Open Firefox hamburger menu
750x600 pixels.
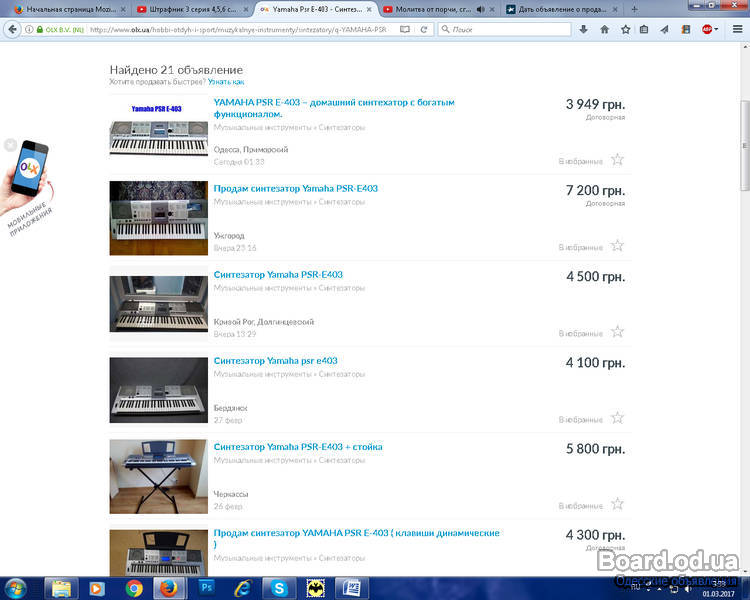click(737, 29)
